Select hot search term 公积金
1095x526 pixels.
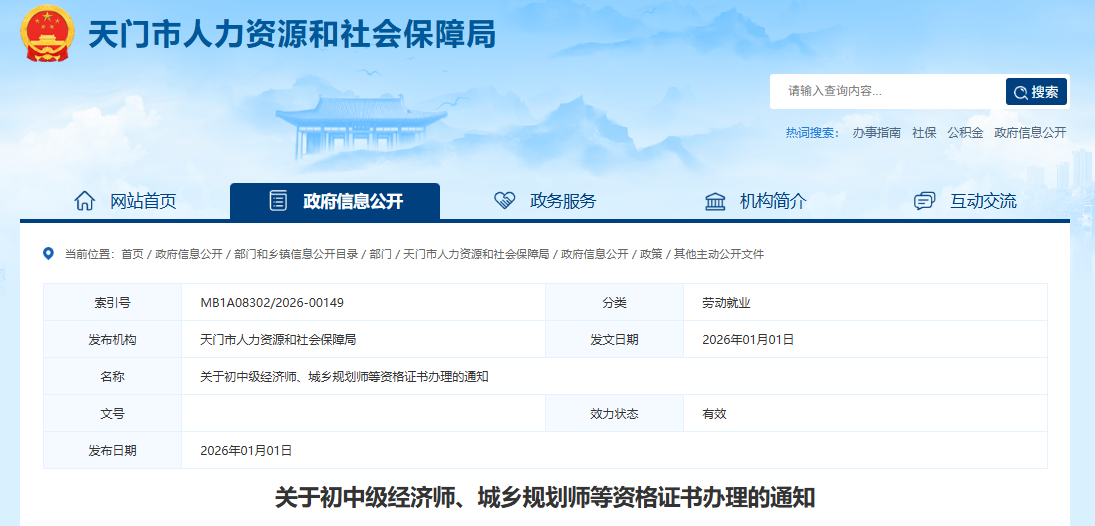pos(965,132)
